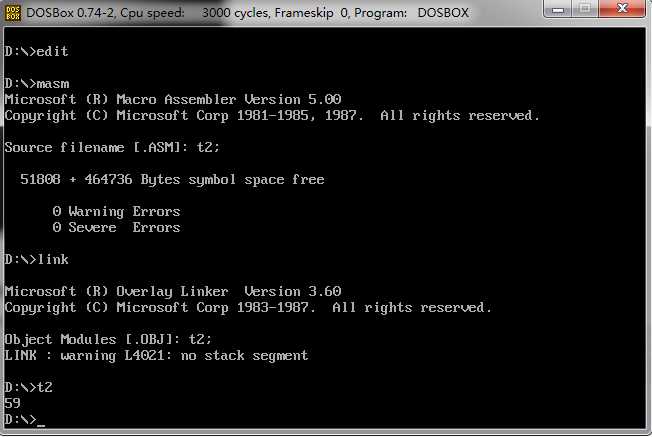
Task: Click the 1981-1985, 1987 copyright line
Action: coord(272,116)
